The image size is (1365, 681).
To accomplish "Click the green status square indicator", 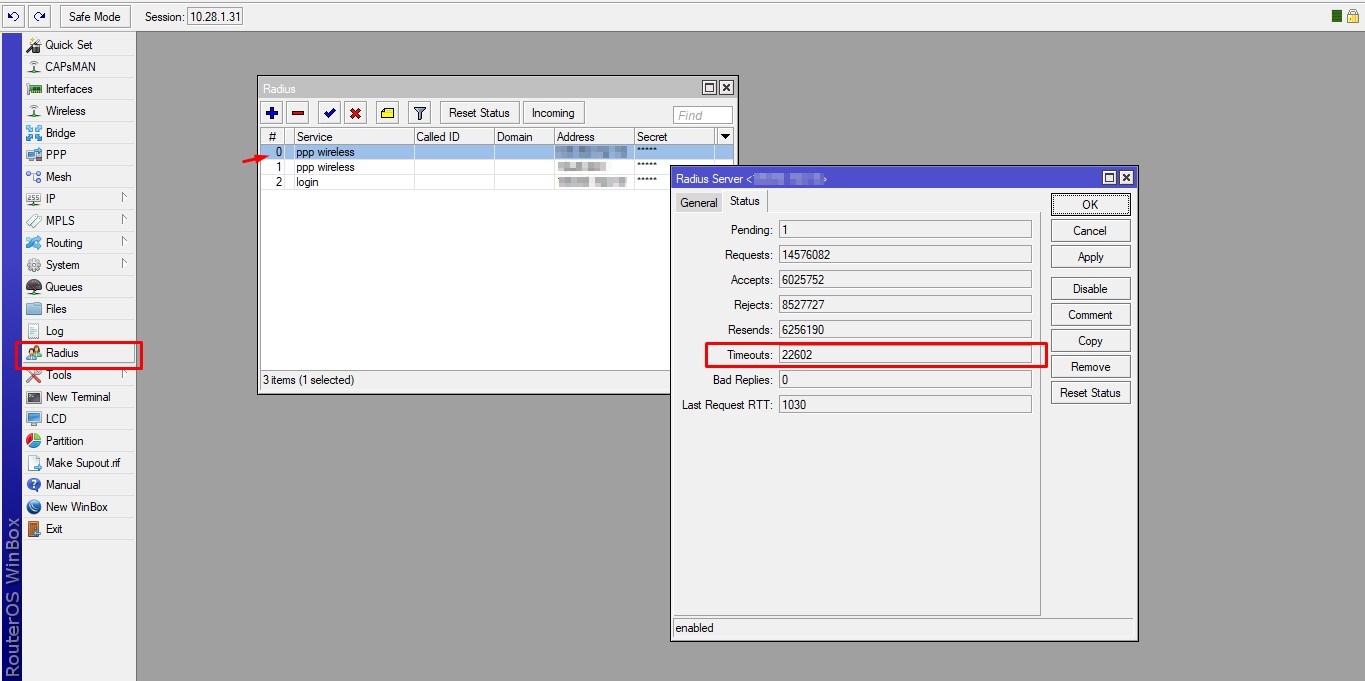I will [x=1337, y=16].
